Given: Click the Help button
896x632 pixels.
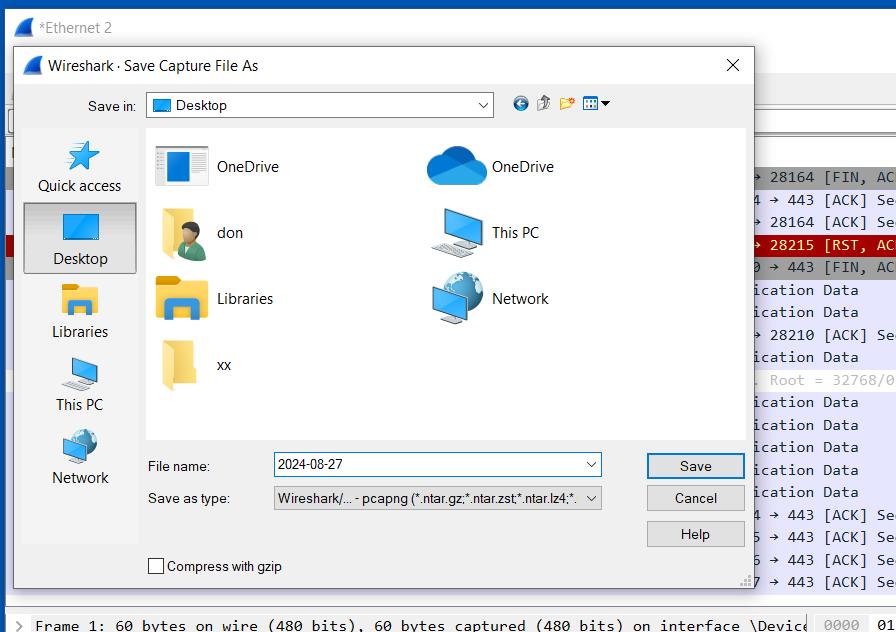Looking at the screenshot, I should tap(695, 534).
